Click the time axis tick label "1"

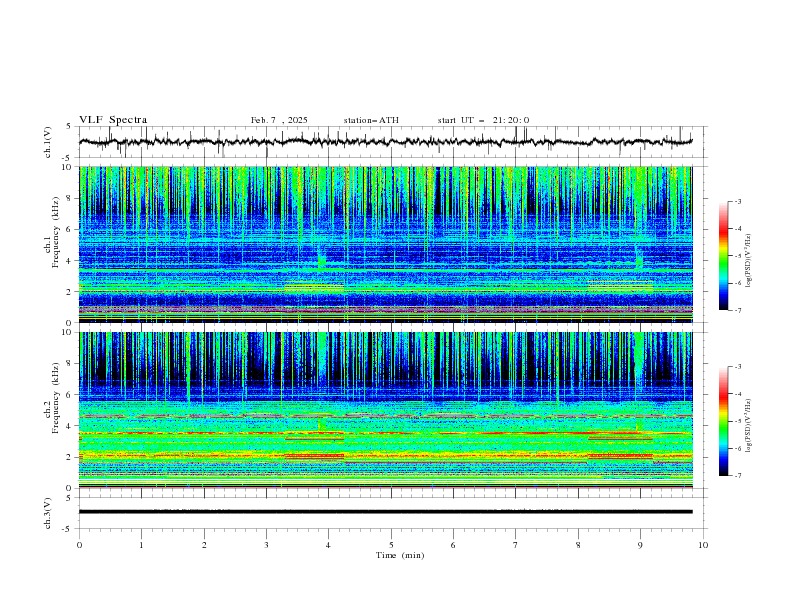point(141,545)
